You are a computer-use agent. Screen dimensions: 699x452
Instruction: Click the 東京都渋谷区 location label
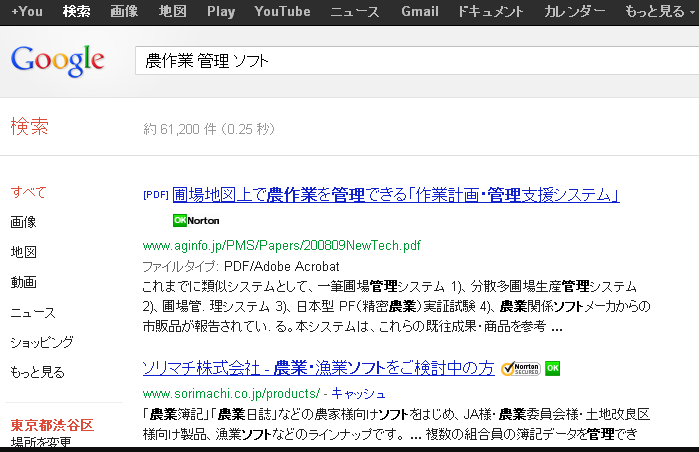pyautogui.click(x=52, y=425)
